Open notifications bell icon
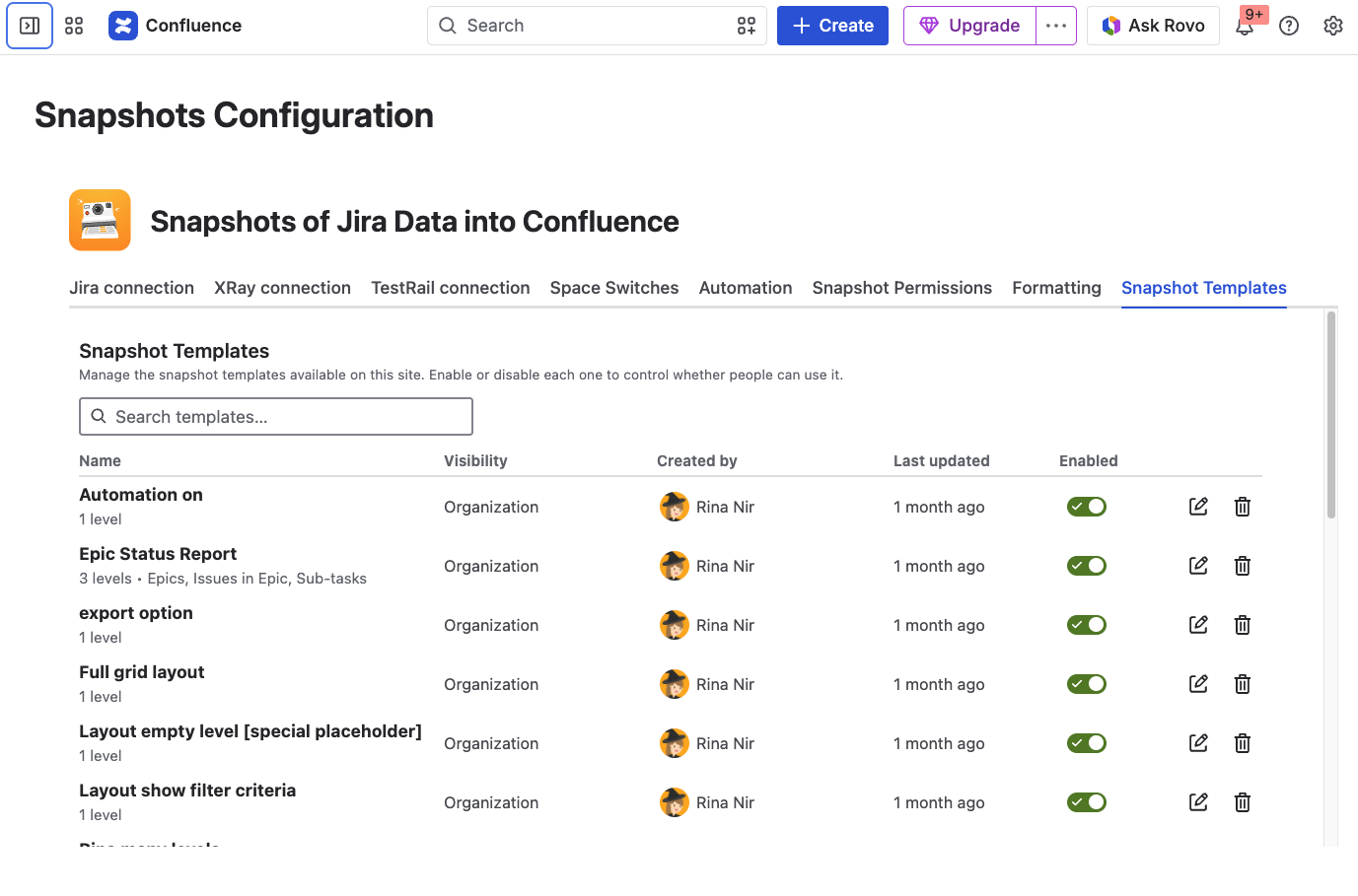This screenshot has height=896, width=1358. [x=1245, y=27]
